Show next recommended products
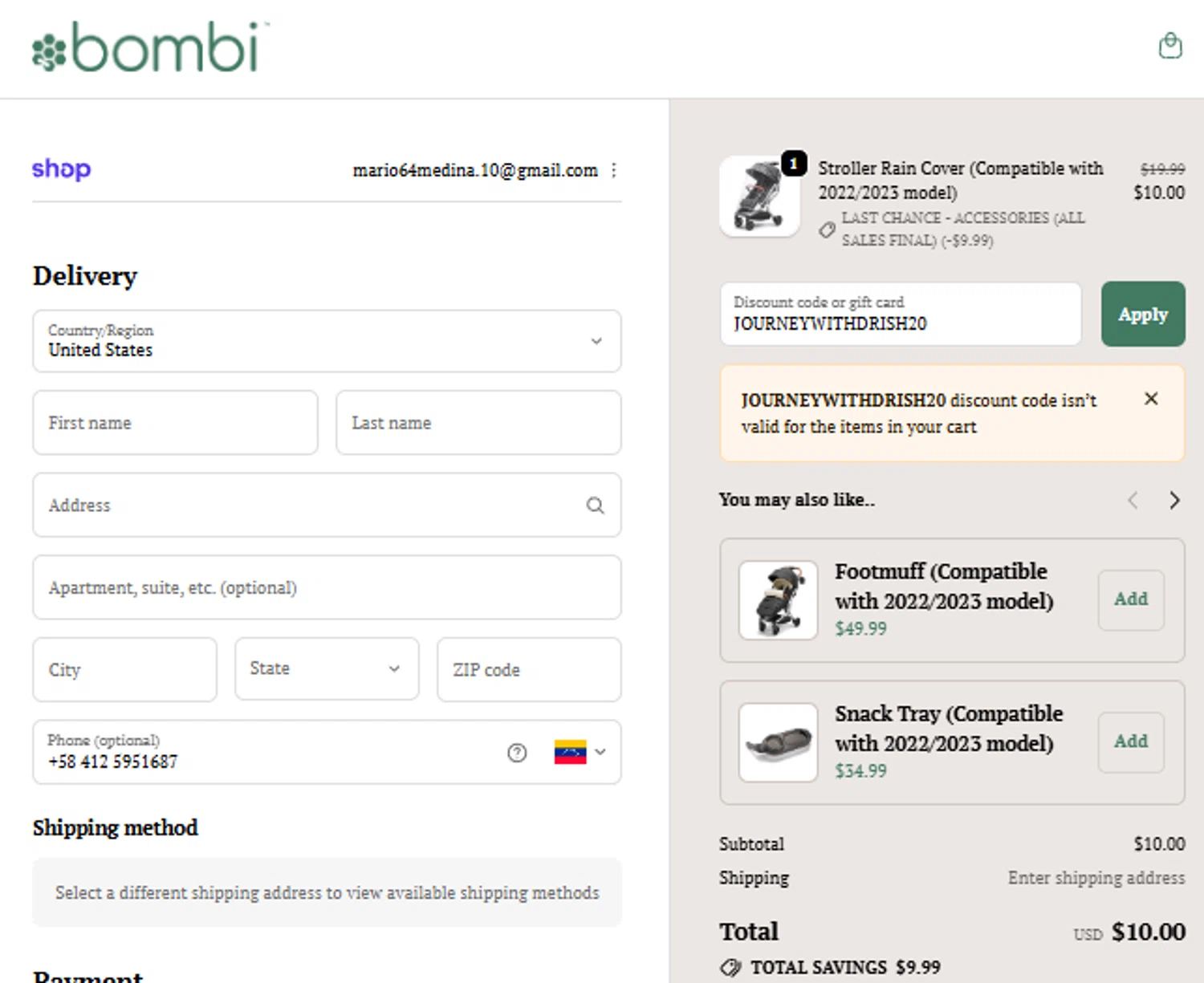Viewport: 1204px width, 983px height. click(1174, 501)
